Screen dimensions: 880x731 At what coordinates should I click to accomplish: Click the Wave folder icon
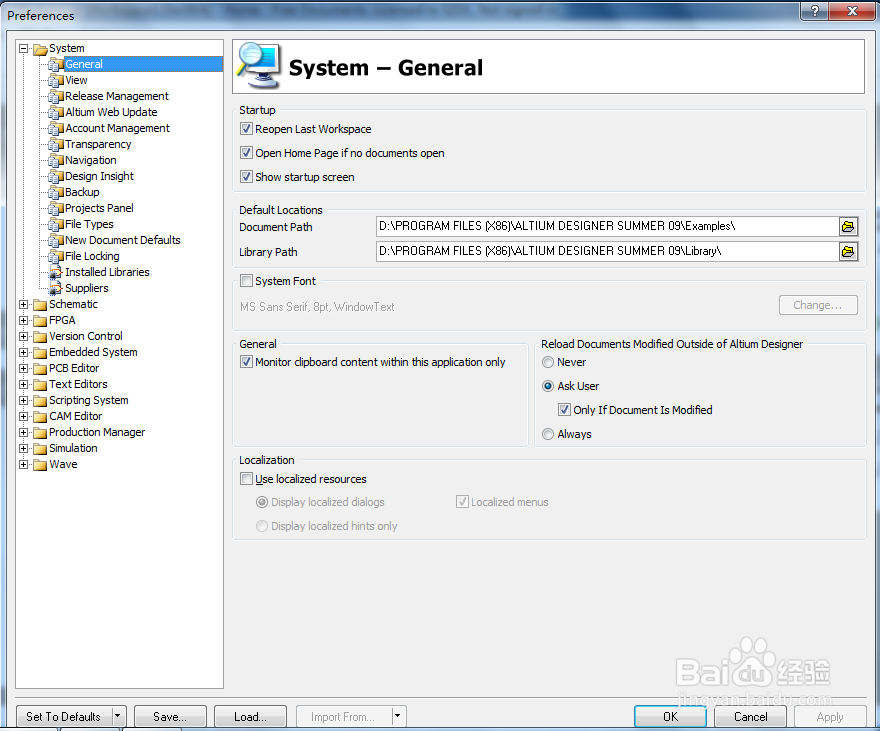click(40, 465)
